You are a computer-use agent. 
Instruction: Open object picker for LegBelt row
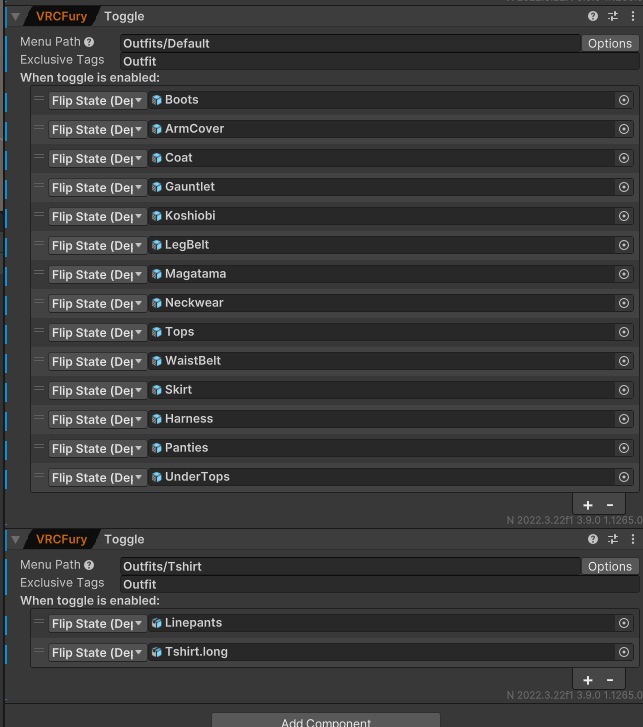click(624, 245)
